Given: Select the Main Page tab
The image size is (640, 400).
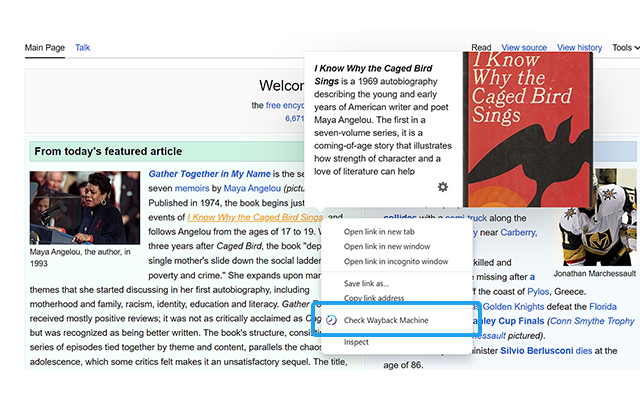Looking at the screenshot, I should (45, 48).
